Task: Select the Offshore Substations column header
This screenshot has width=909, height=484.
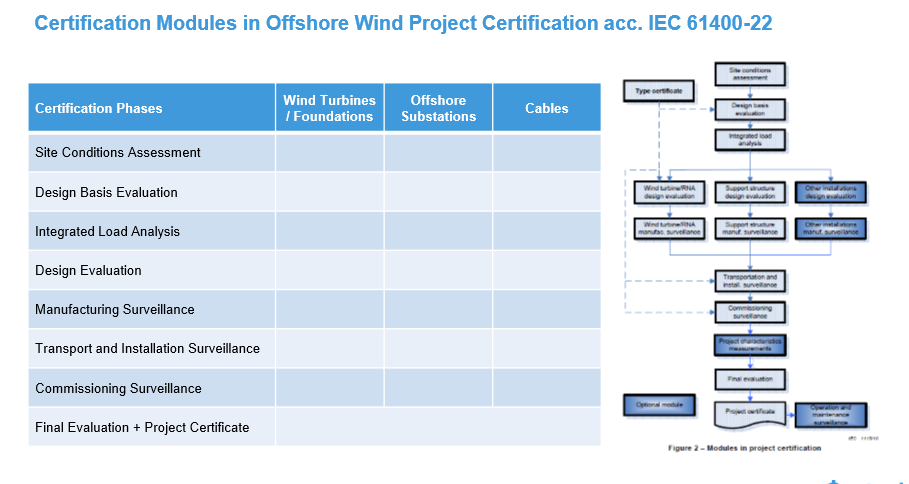Action: 438,108
